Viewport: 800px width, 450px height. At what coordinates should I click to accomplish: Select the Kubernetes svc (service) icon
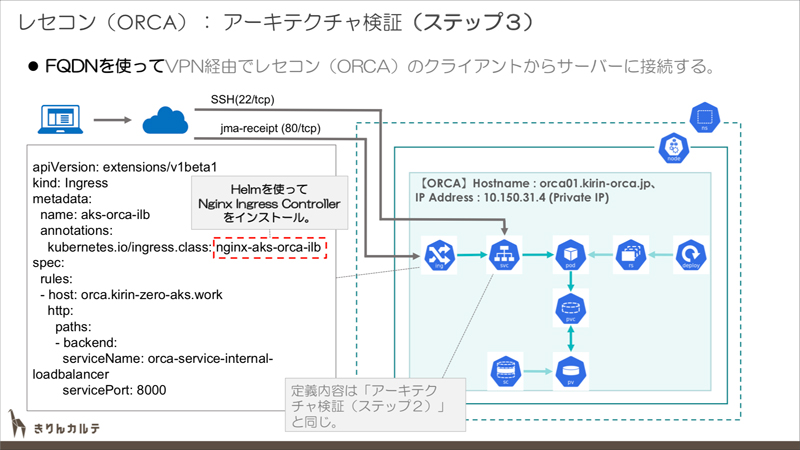pyautogui.click(x=504, y=255)
